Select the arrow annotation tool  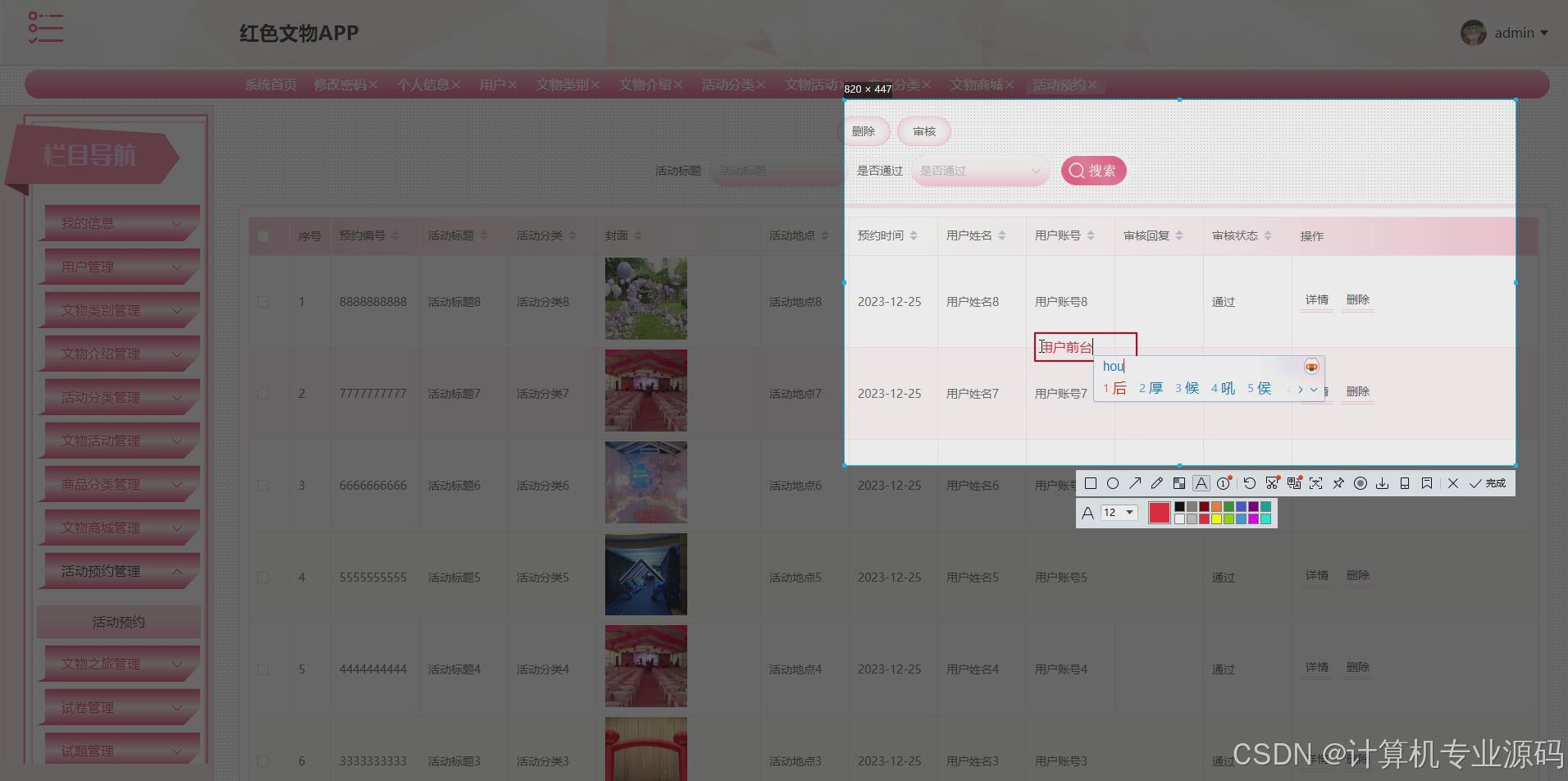coord(1135,483)
